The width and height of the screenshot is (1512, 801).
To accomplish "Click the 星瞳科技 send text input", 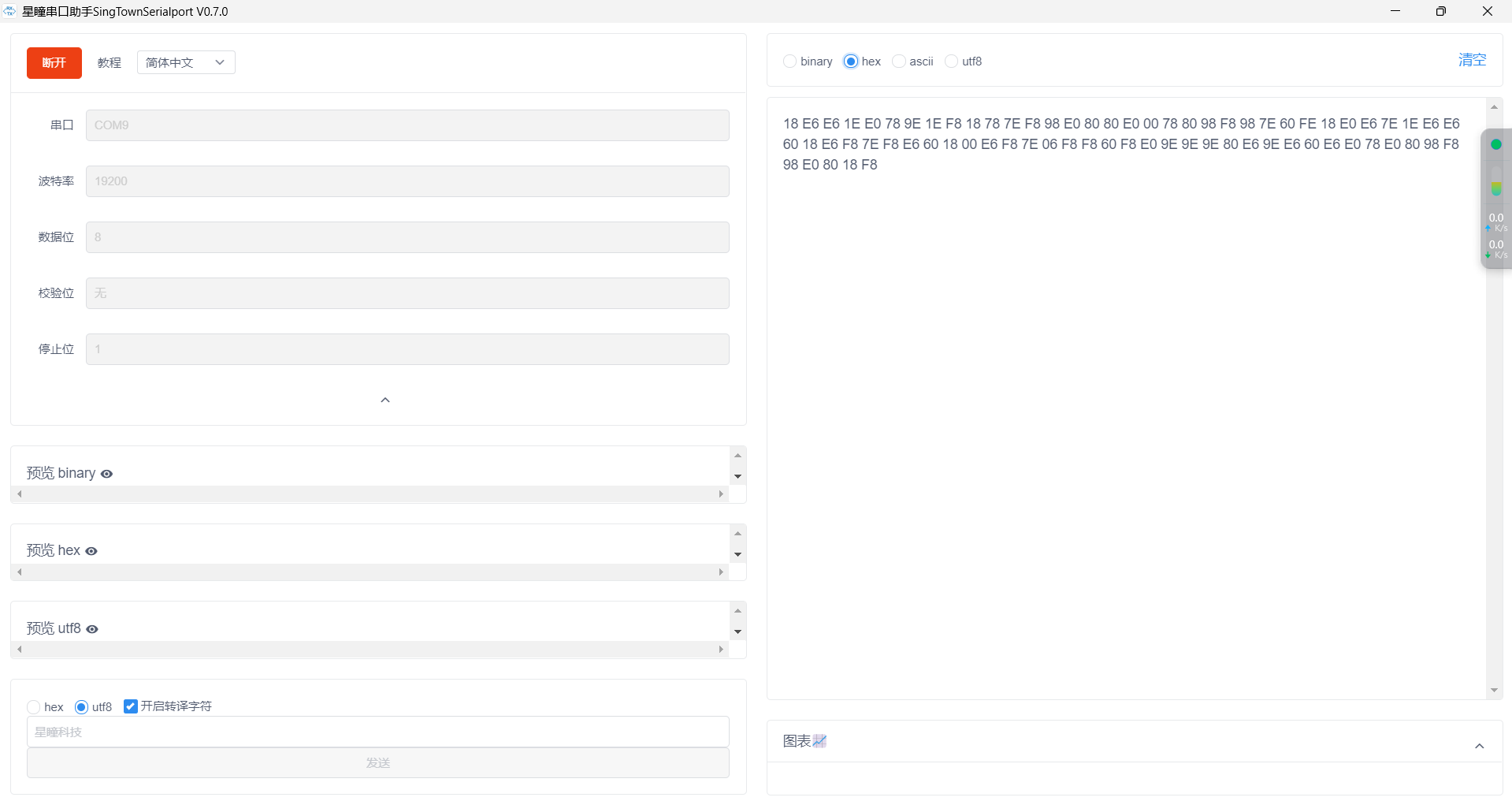I will pos(378,732).
